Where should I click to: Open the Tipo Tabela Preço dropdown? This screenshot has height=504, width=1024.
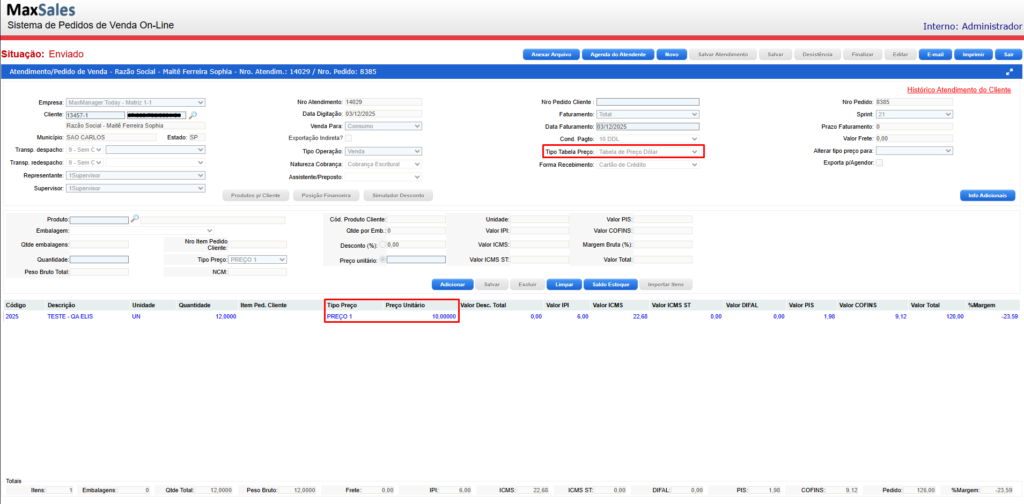point(648,151)
